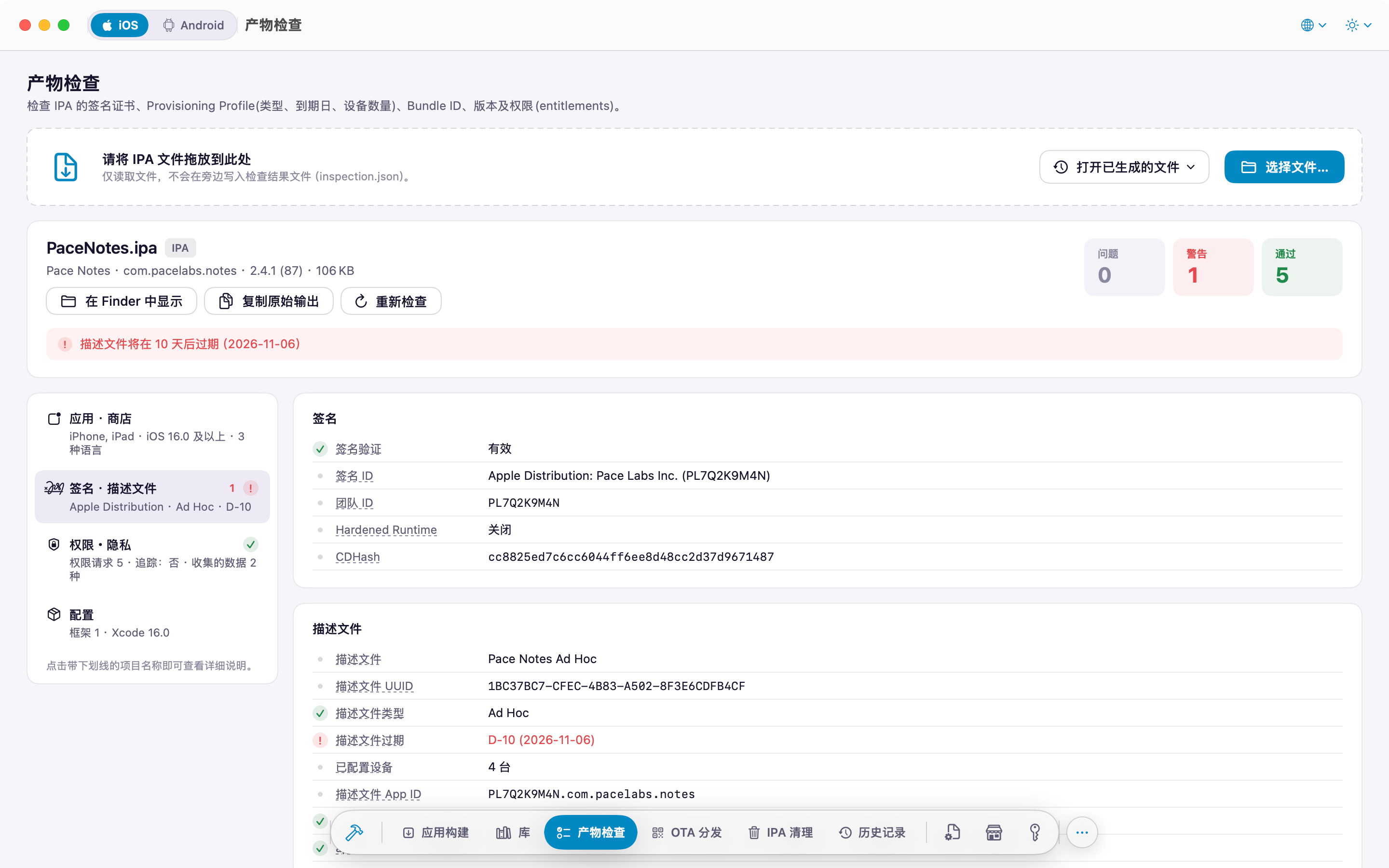Click the hammer build icon in bottom dock
Image resolution: width=1389 pixels, height=868 pixels.
coord(354,832)
